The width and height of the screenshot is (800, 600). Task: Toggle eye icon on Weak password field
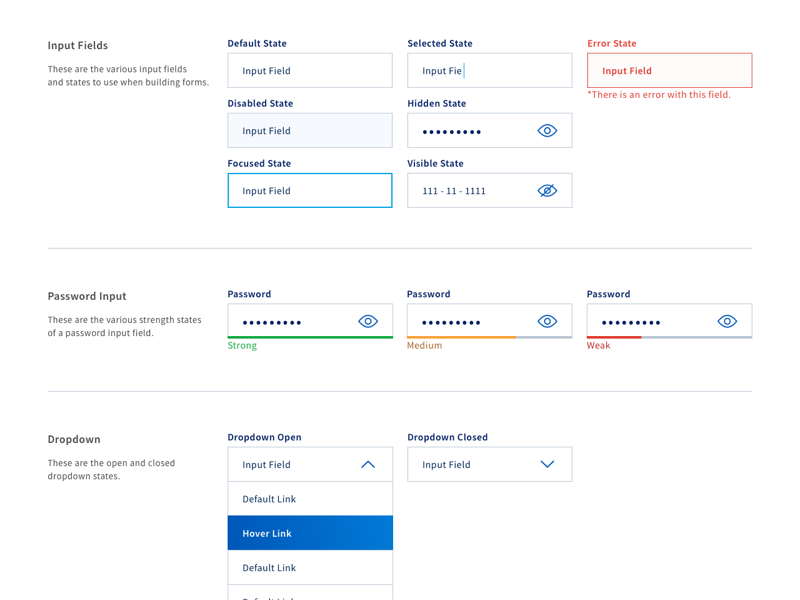pyautogui.click(x=727, y=321)
